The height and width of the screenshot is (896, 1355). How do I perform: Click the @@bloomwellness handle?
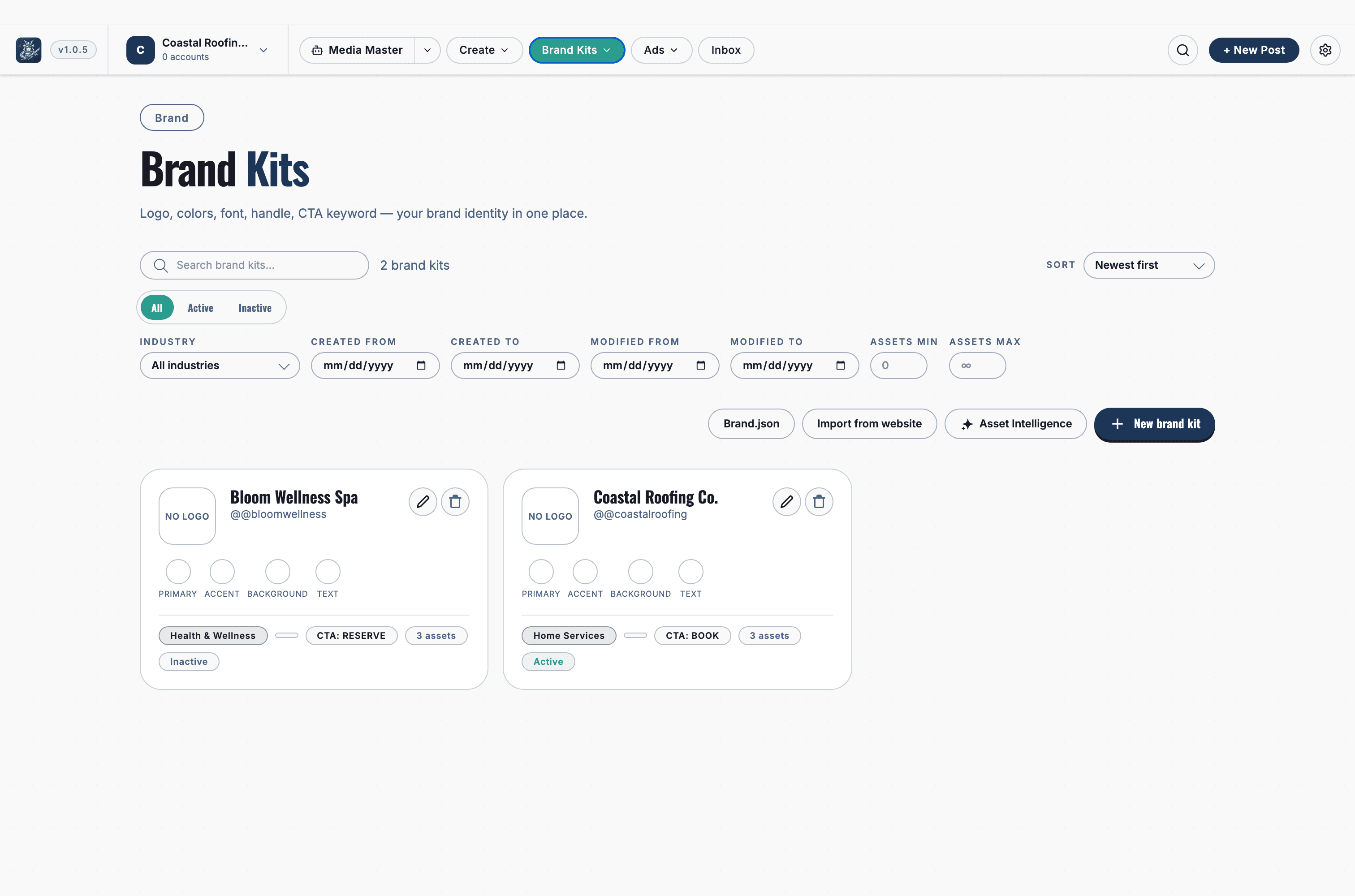click(x=278, y=514)
